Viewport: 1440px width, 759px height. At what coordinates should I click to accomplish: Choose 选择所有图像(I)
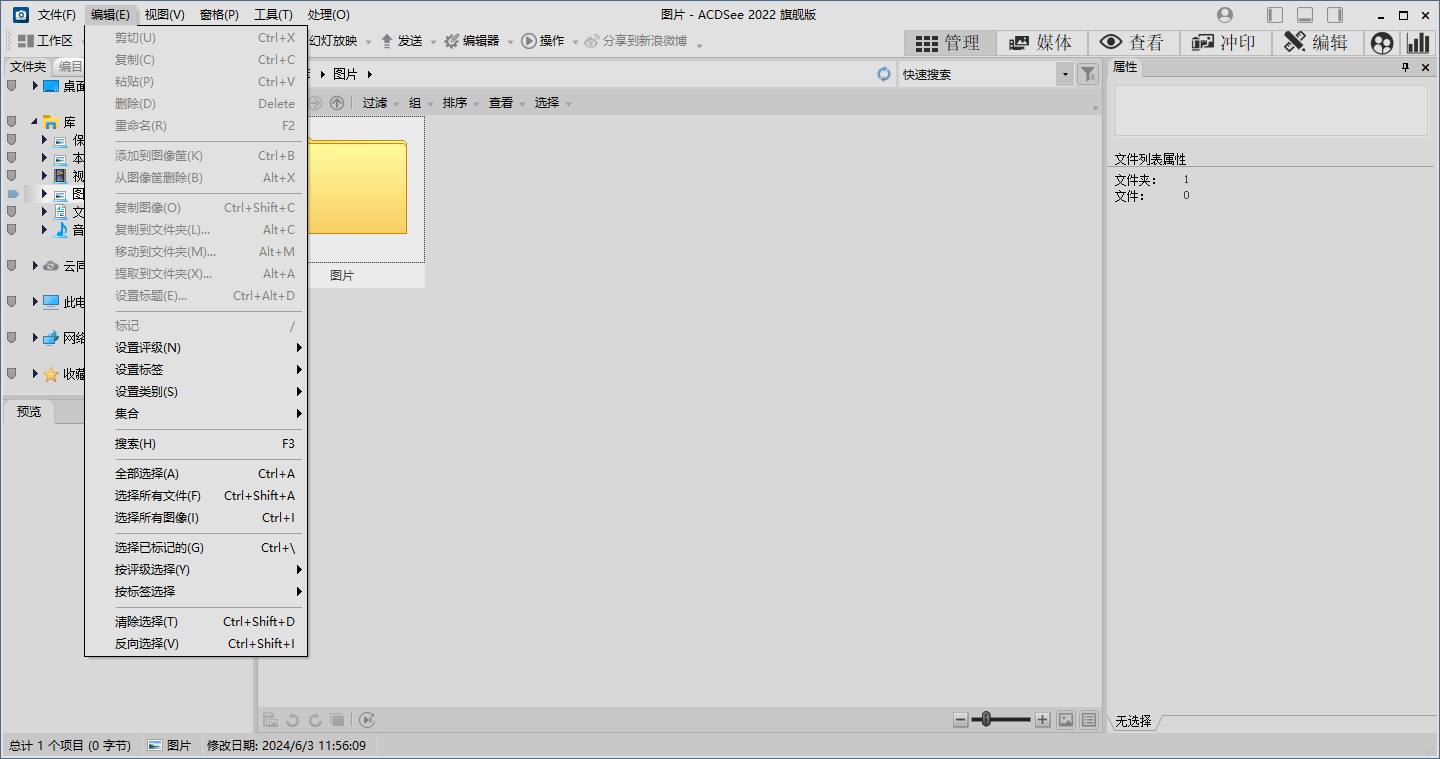(196, 518)
